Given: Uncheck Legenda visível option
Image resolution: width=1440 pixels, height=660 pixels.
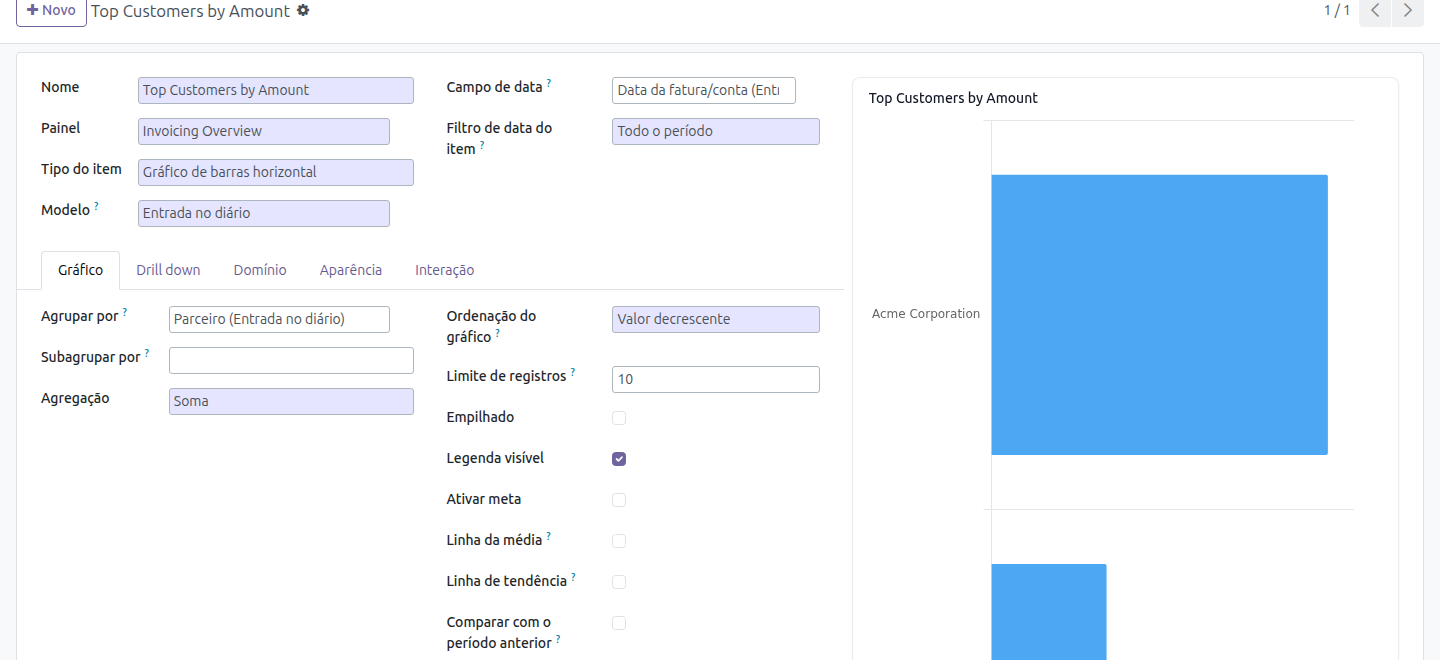Looking at the screenshot, I should pos(619,459).
